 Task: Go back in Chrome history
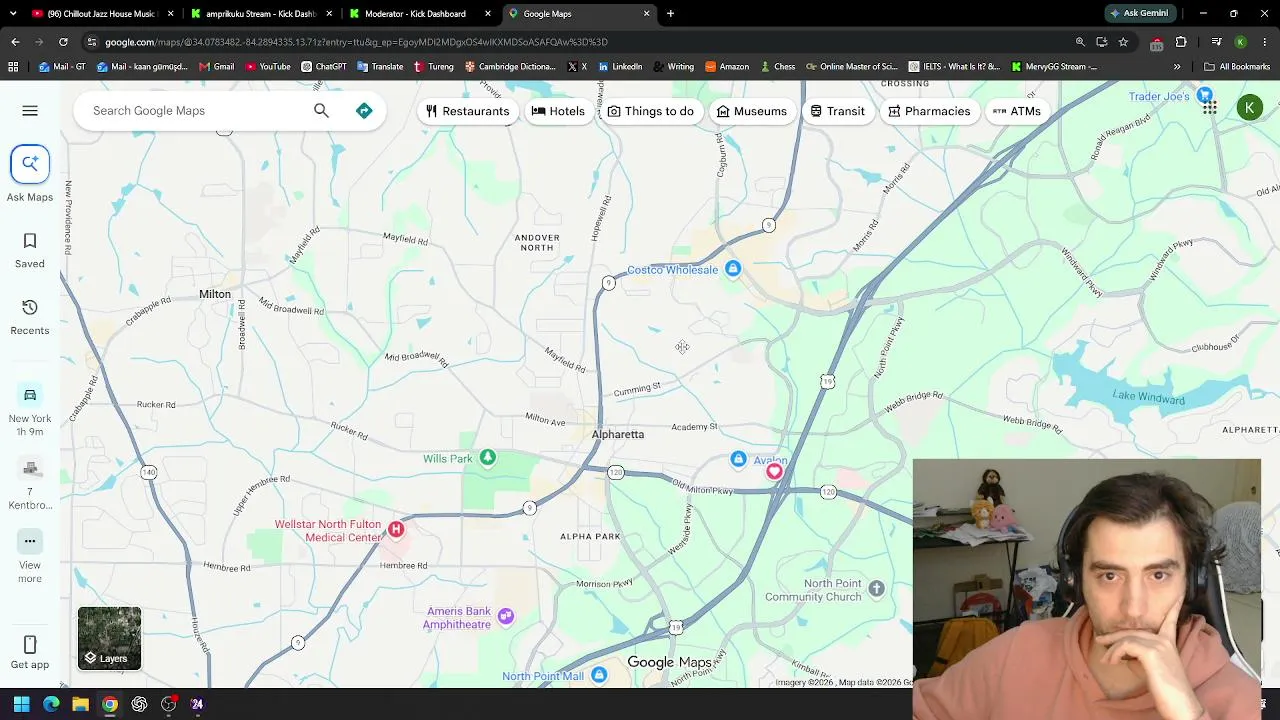tap(15, 42)
